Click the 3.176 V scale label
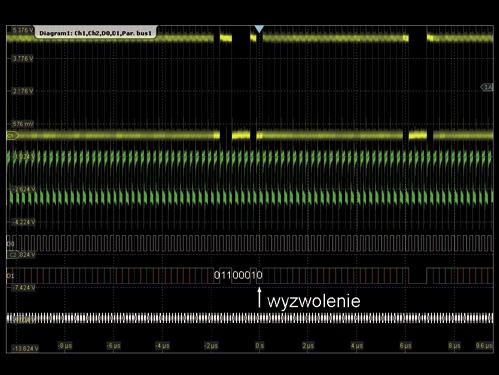This screenshot has height=375, width=499. (x=22, y=59)
